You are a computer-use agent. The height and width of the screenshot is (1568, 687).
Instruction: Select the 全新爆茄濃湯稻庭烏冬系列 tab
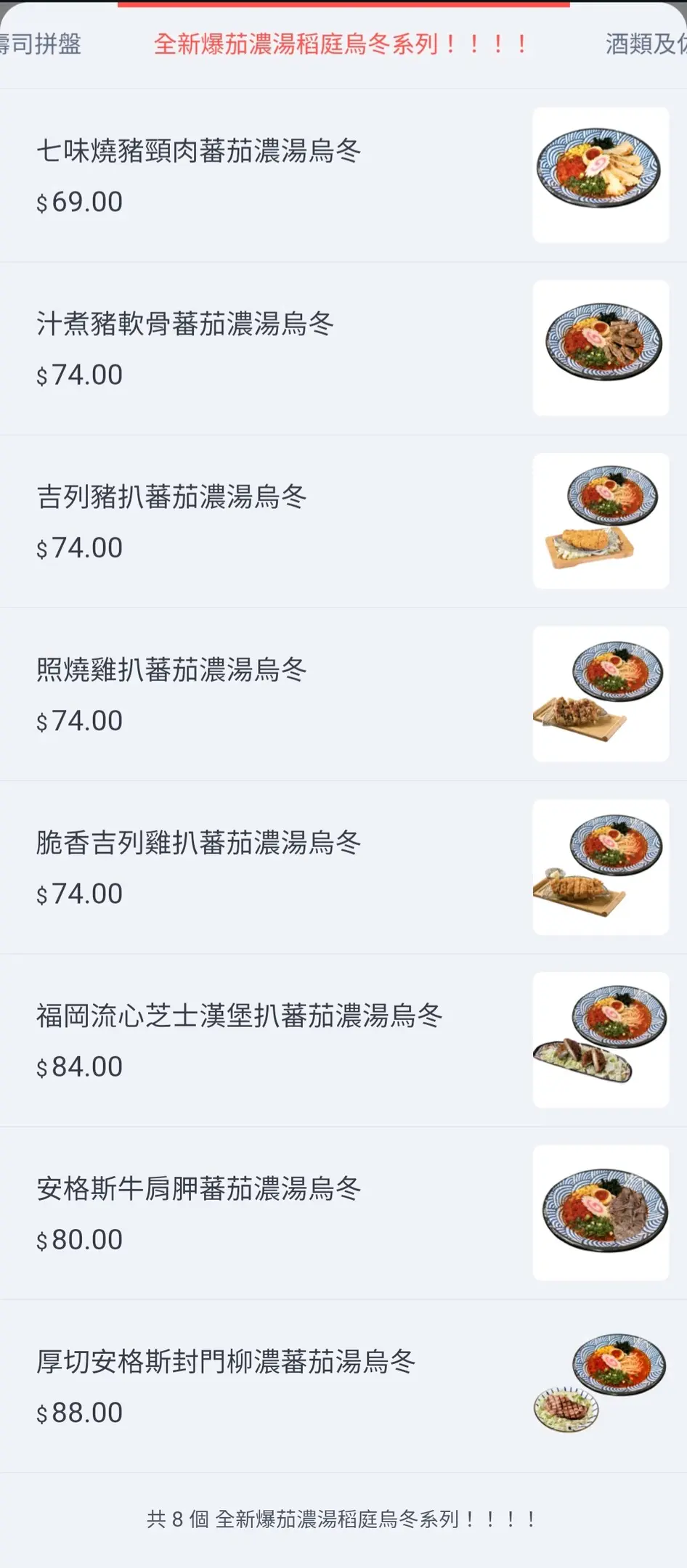click(341, 44)
